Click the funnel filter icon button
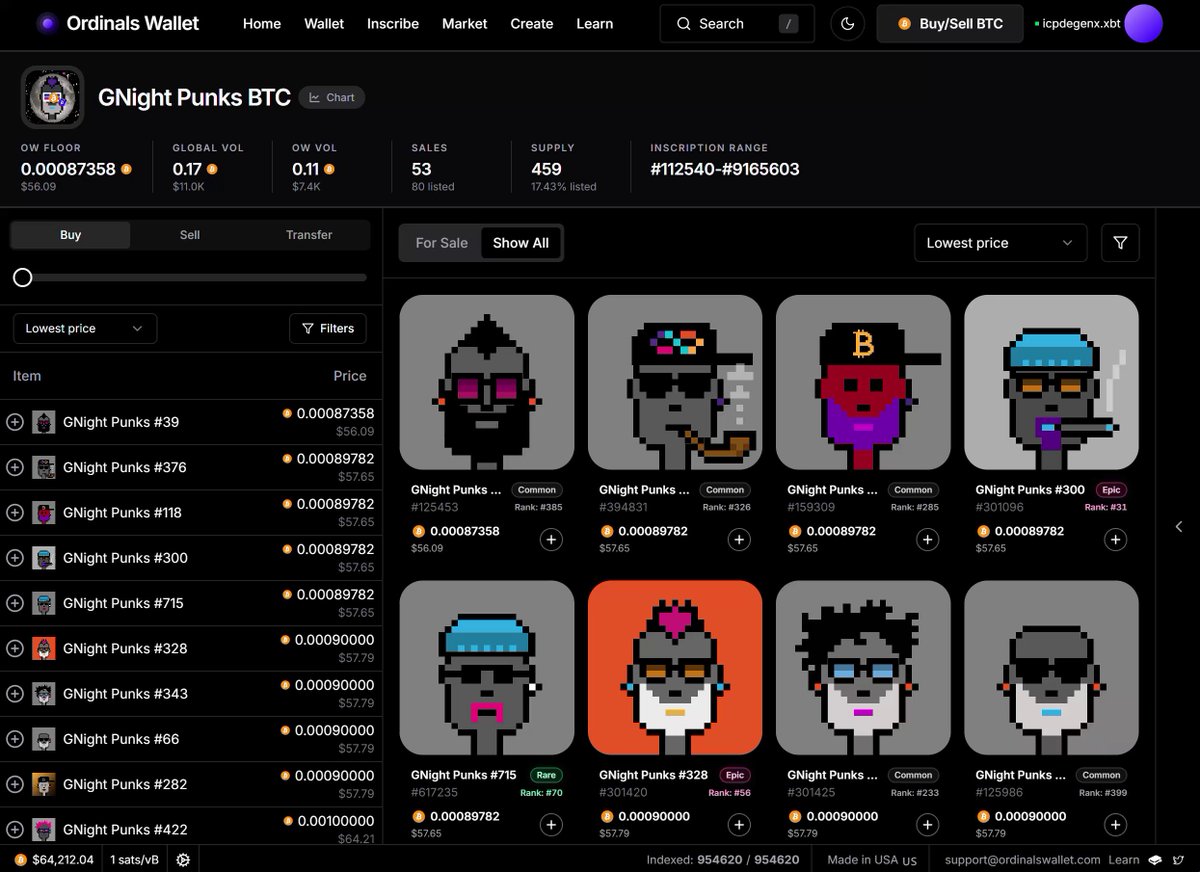 1120,243
